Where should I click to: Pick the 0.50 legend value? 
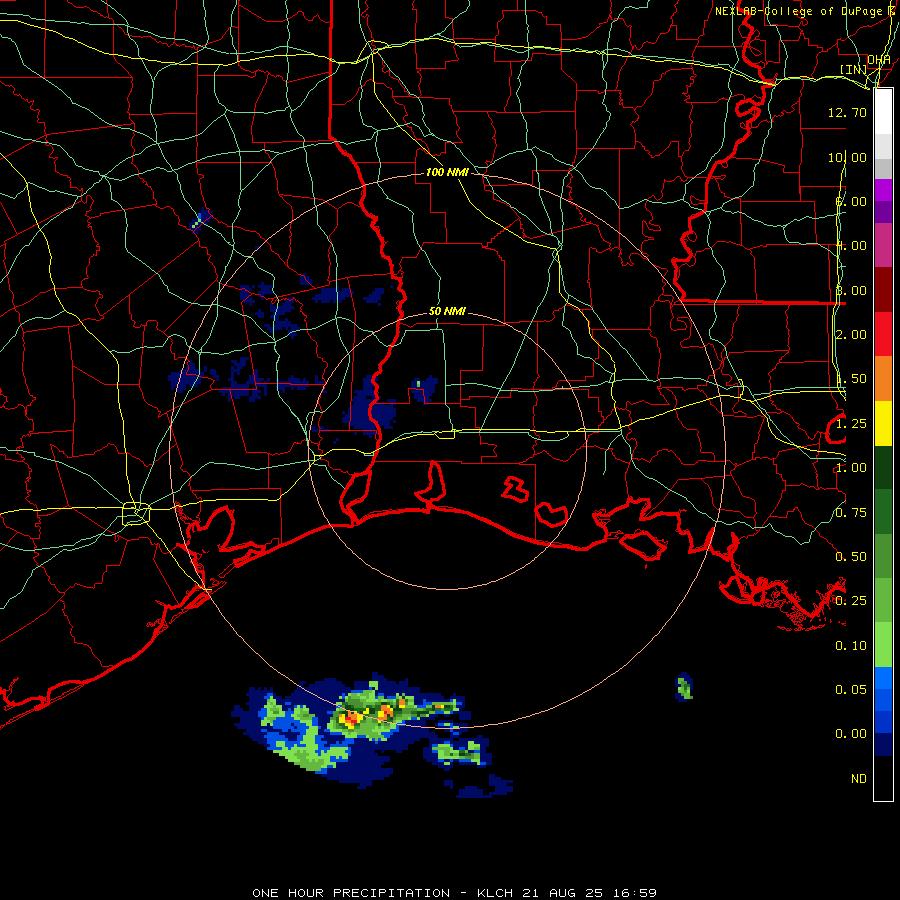tap(851, 557)
